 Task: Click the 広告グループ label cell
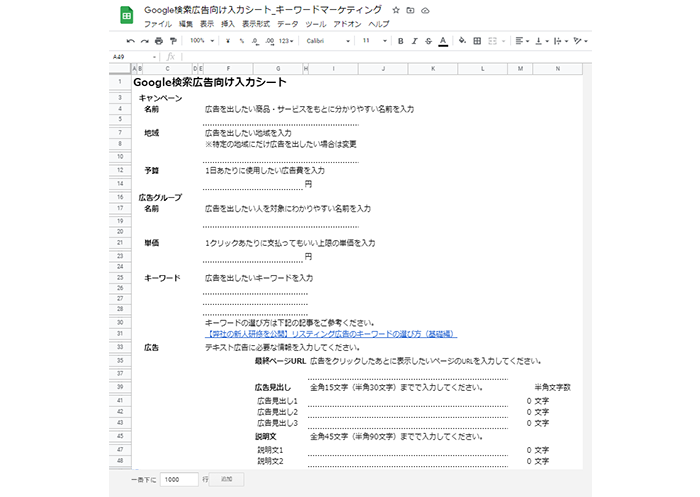pos(160,197)
